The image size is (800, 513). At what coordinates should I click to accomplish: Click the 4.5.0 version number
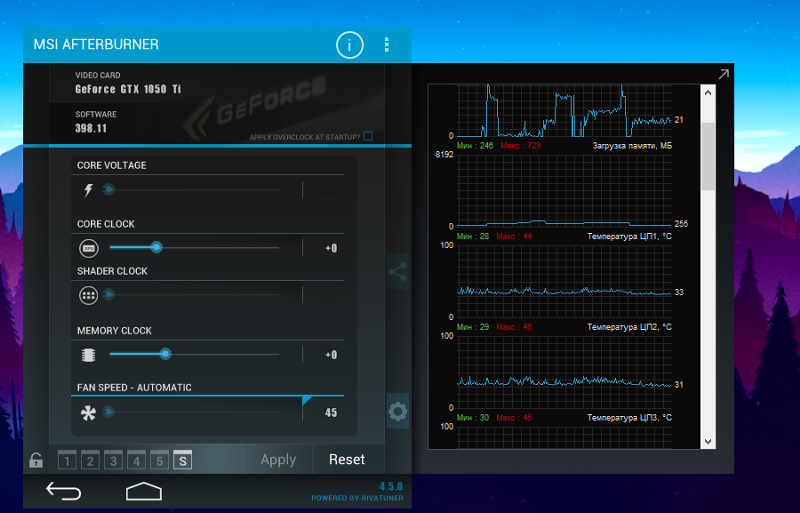tap(391, 486)
